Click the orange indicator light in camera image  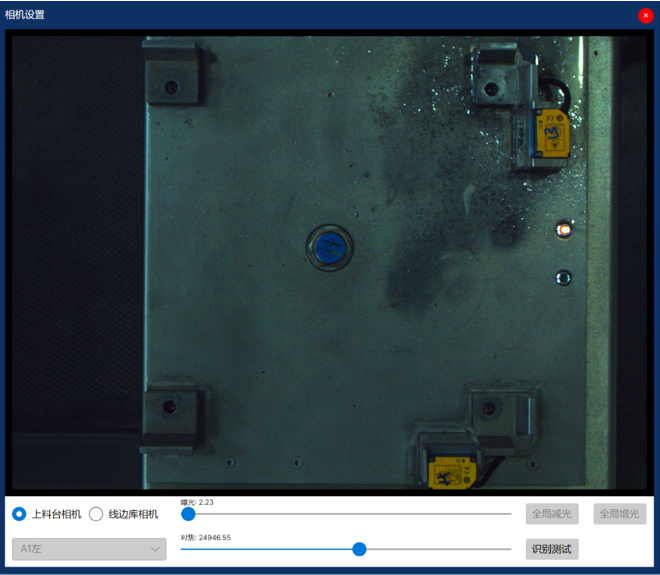point(564,229)
